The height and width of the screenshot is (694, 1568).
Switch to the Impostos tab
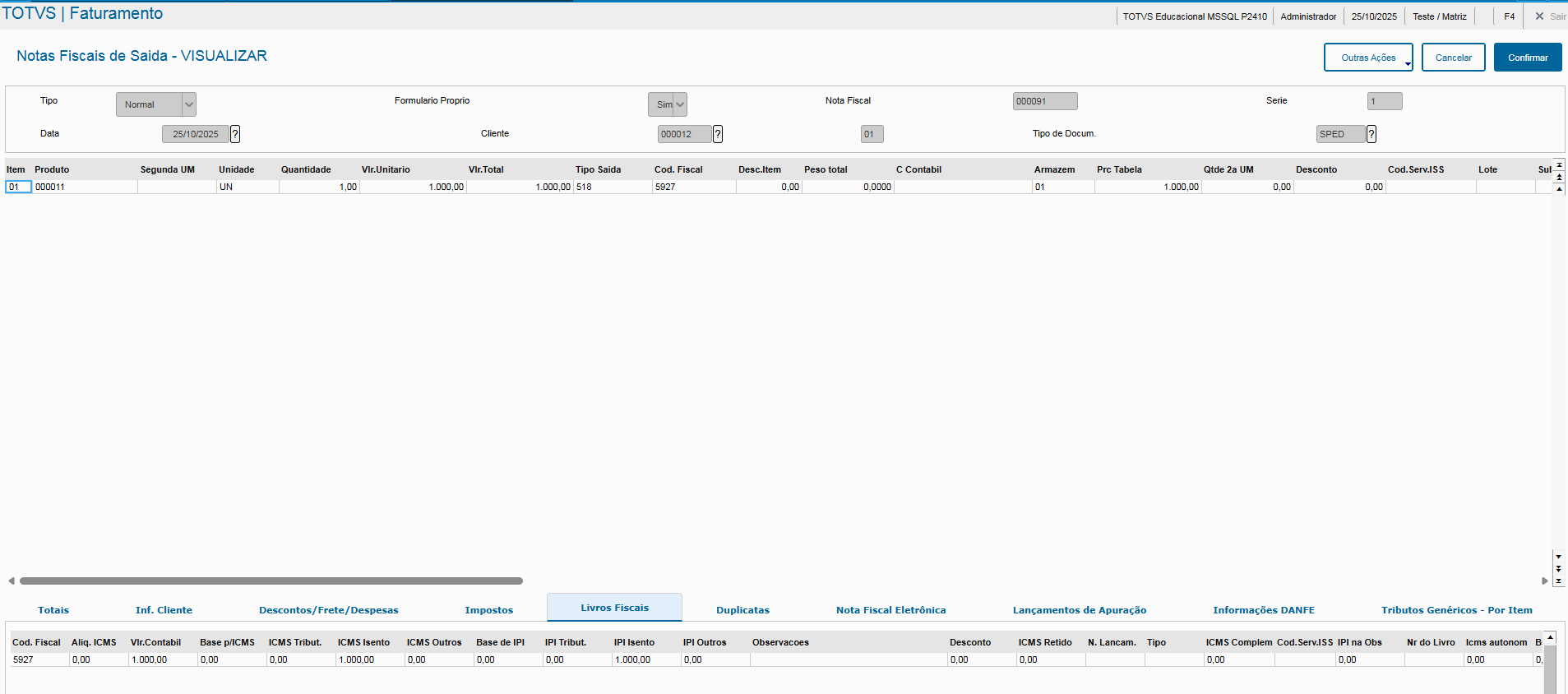coord(489,610)
